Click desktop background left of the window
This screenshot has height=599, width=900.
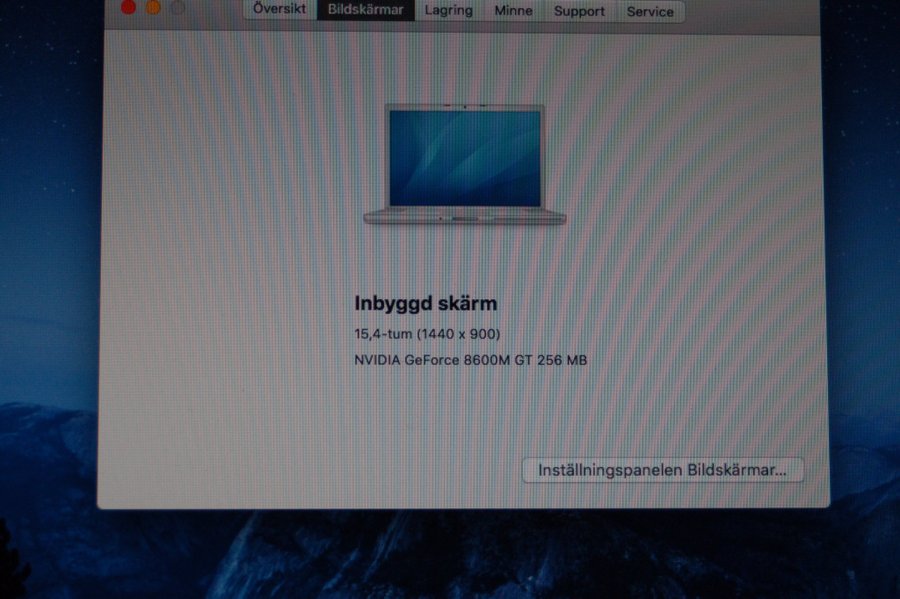tap(48, 250)
